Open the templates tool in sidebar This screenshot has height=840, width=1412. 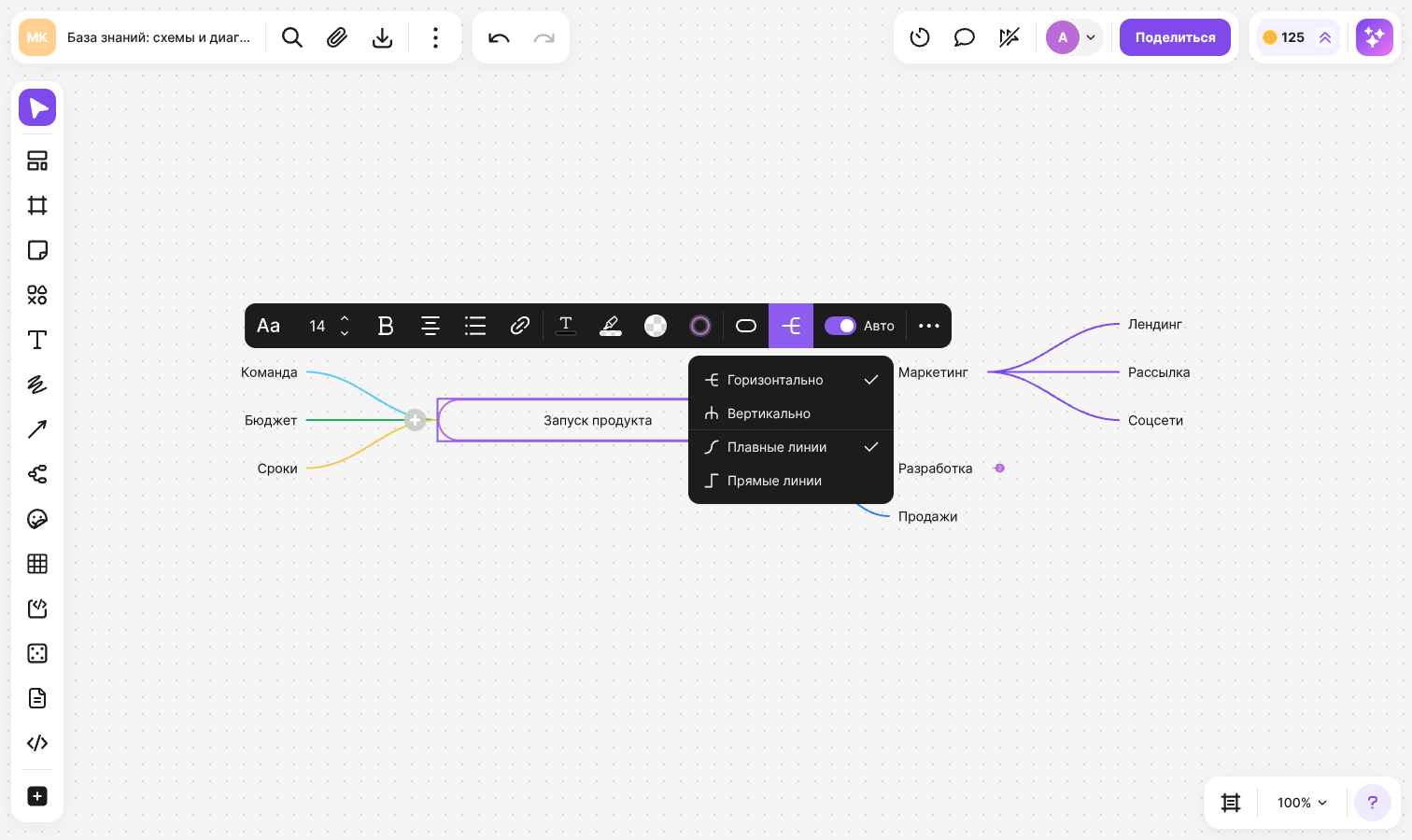[37, 161]
